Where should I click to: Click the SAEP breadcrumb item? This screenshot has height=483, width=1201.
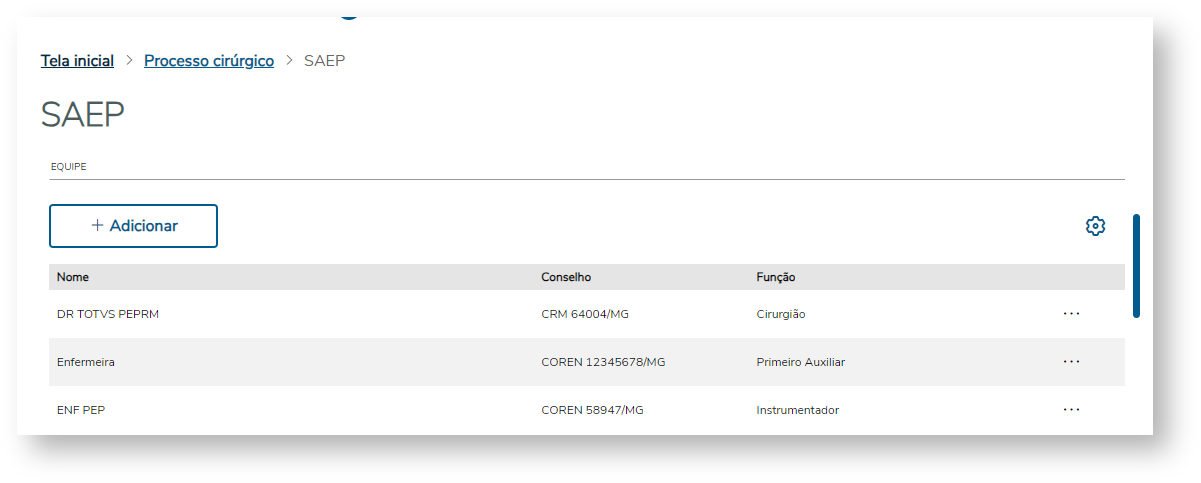coord(324,61)
